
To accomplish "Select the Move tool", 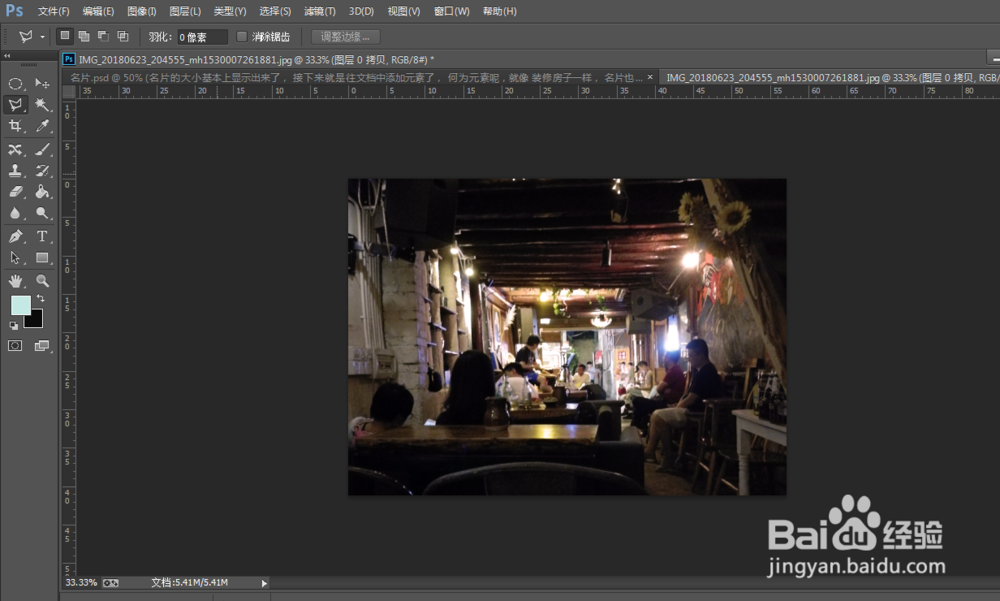I will [42, 84].
